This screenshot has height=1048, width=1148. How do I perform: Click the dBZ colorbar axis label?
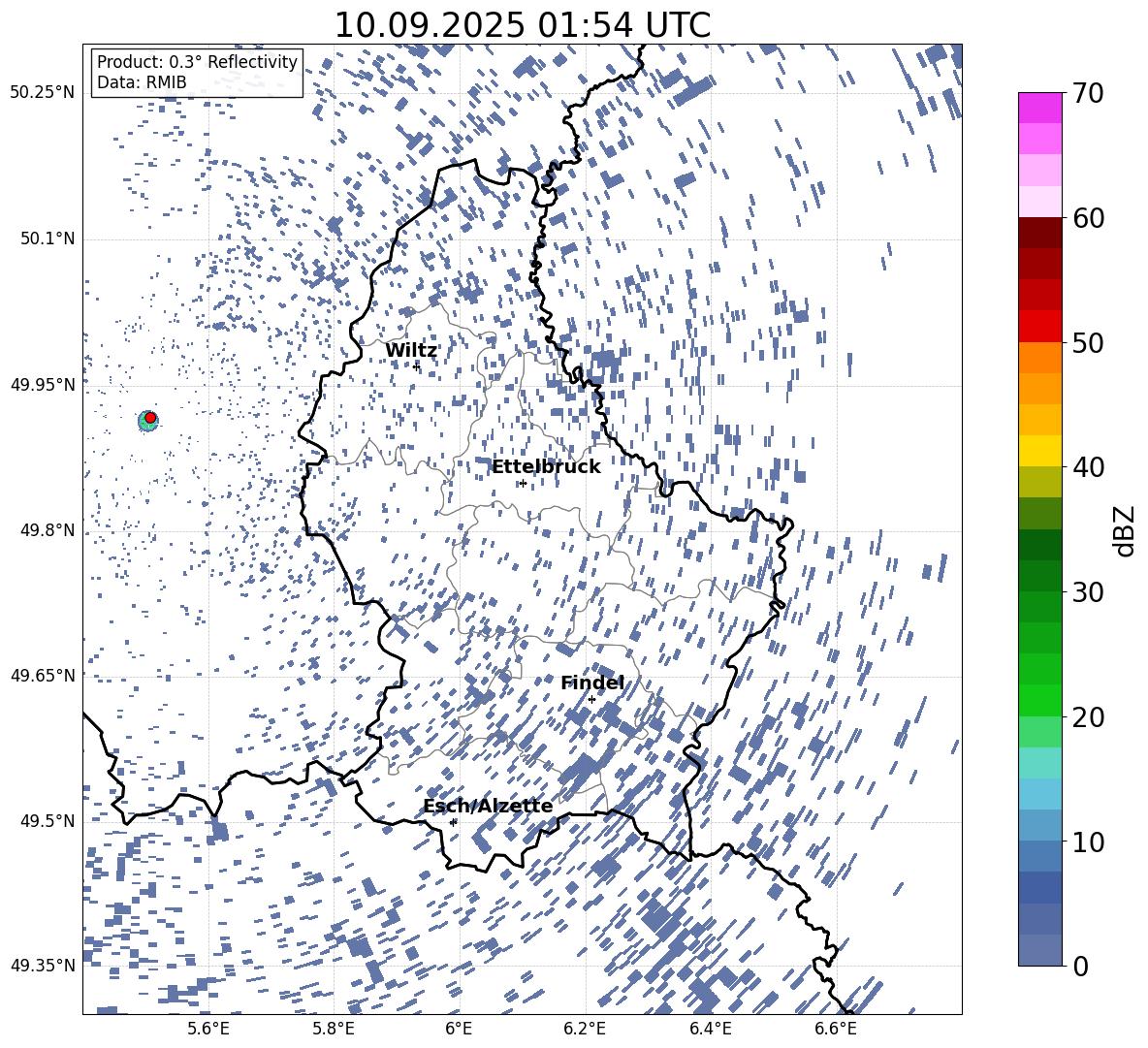(1124, 530)
